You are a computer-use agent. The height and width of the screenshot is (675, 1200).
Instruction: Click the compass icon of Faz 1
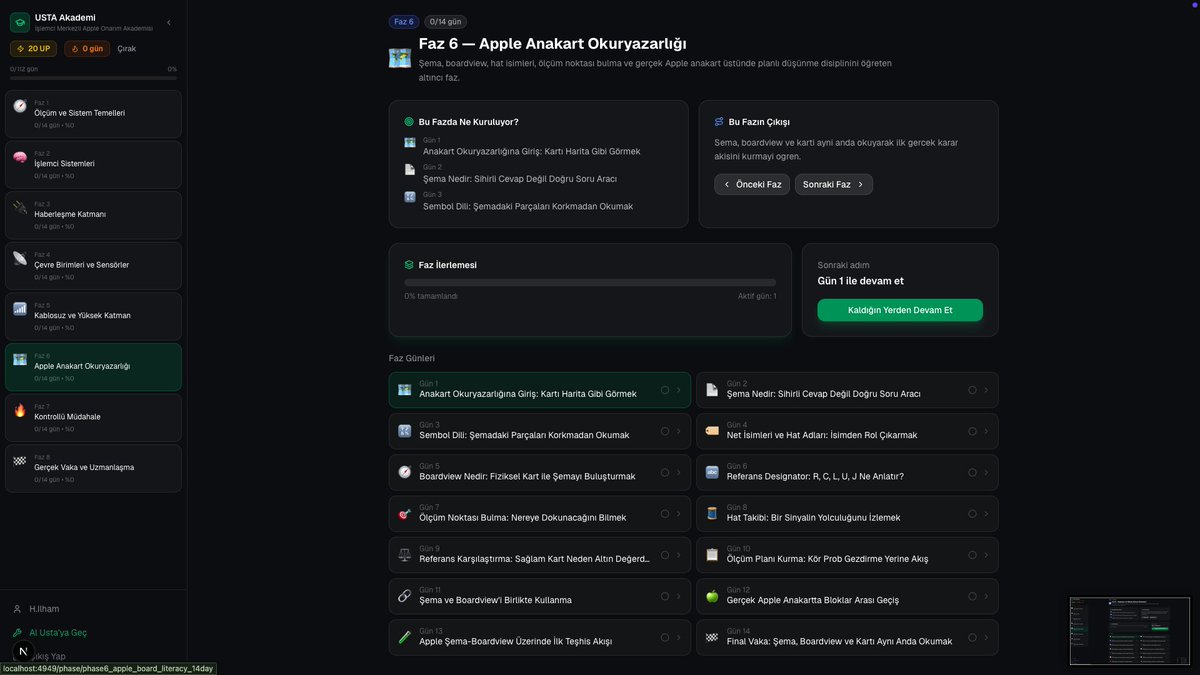(x=20, y=106)
